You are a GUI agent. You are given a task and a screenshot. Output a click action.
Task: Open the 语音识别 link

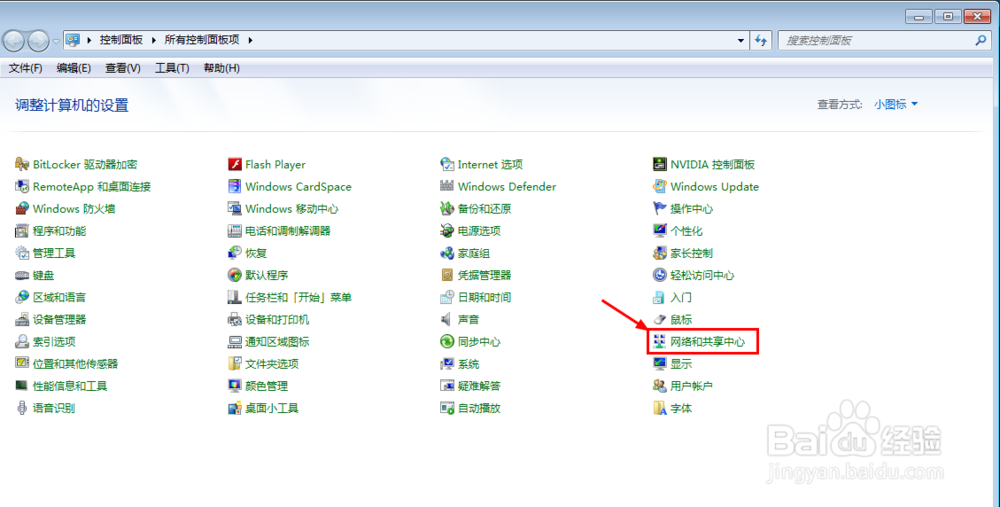54,408
